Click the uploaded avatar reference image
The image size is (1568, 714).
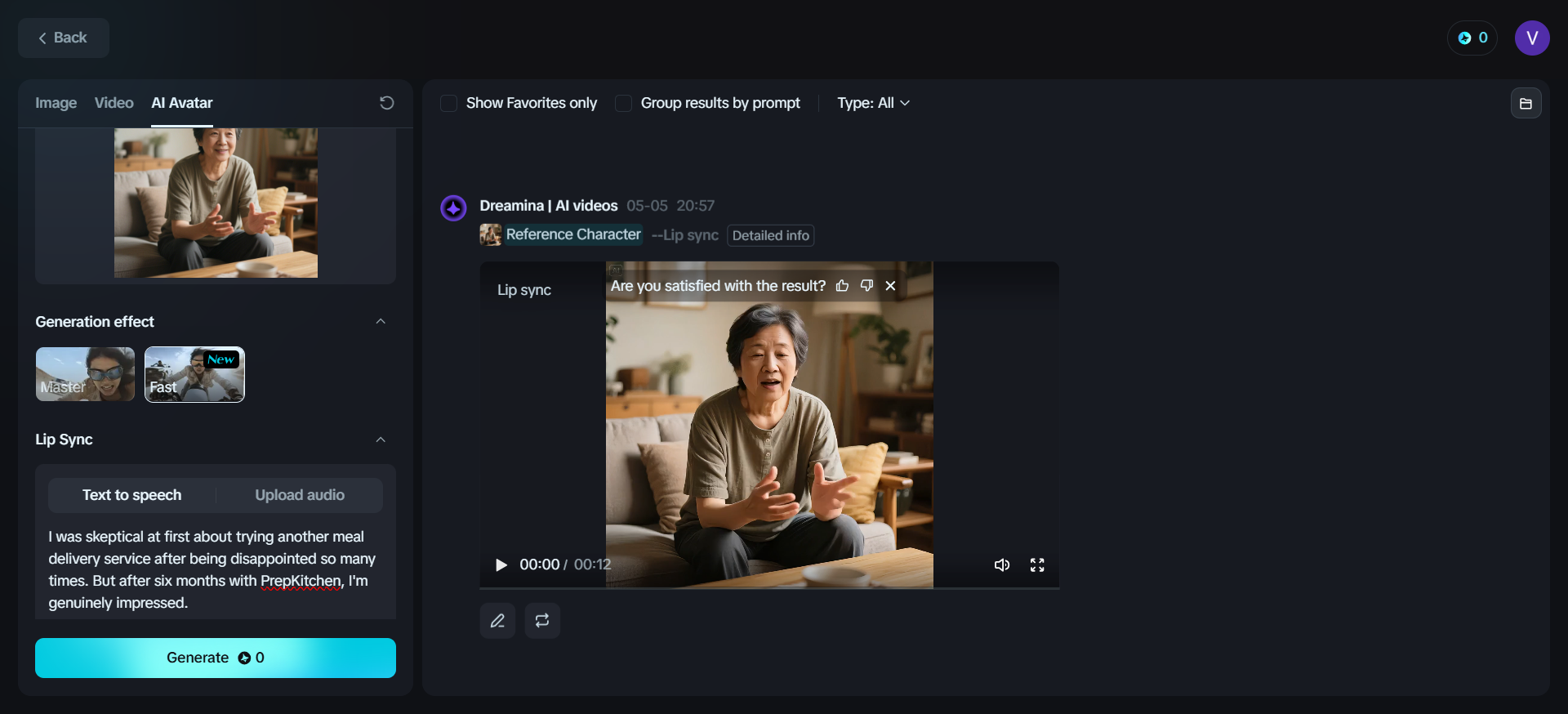pyautogui.click(x=216, y=203)
